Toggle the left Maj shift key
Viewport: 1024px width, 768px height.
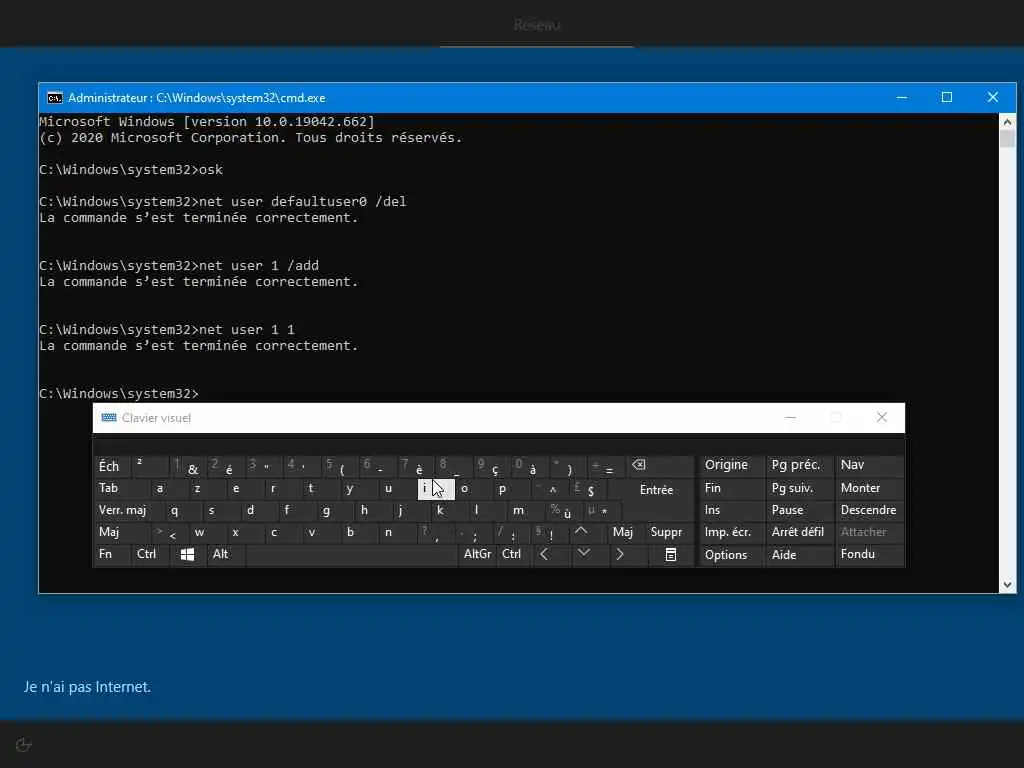[x=122, y=532]
